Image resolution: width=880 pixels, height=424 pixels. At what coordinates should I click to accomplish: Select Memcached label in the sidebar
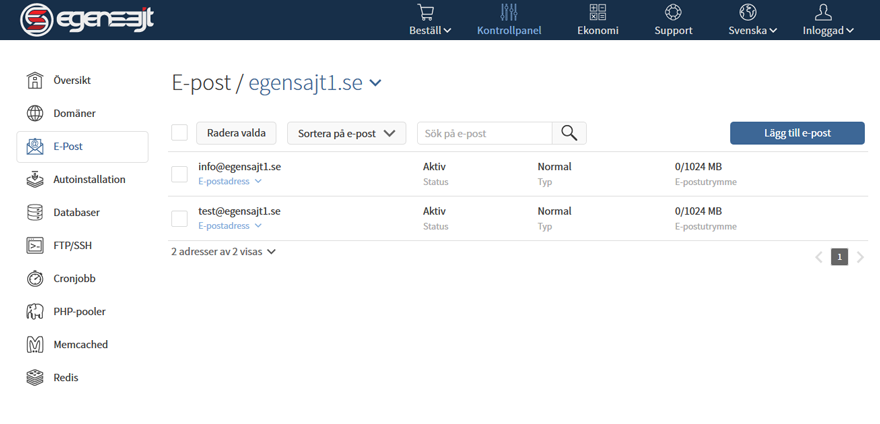[x=80, y=344]
